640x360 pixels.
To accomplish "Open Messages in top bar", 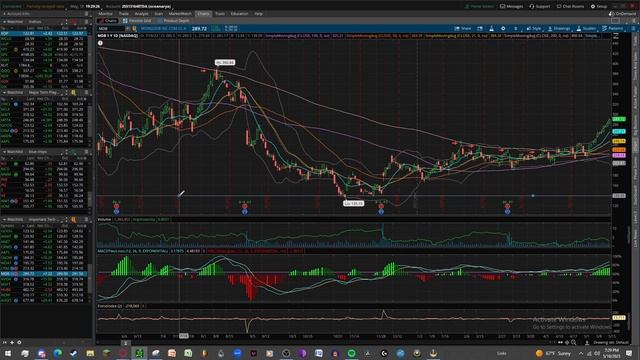I will coord(511,6).
